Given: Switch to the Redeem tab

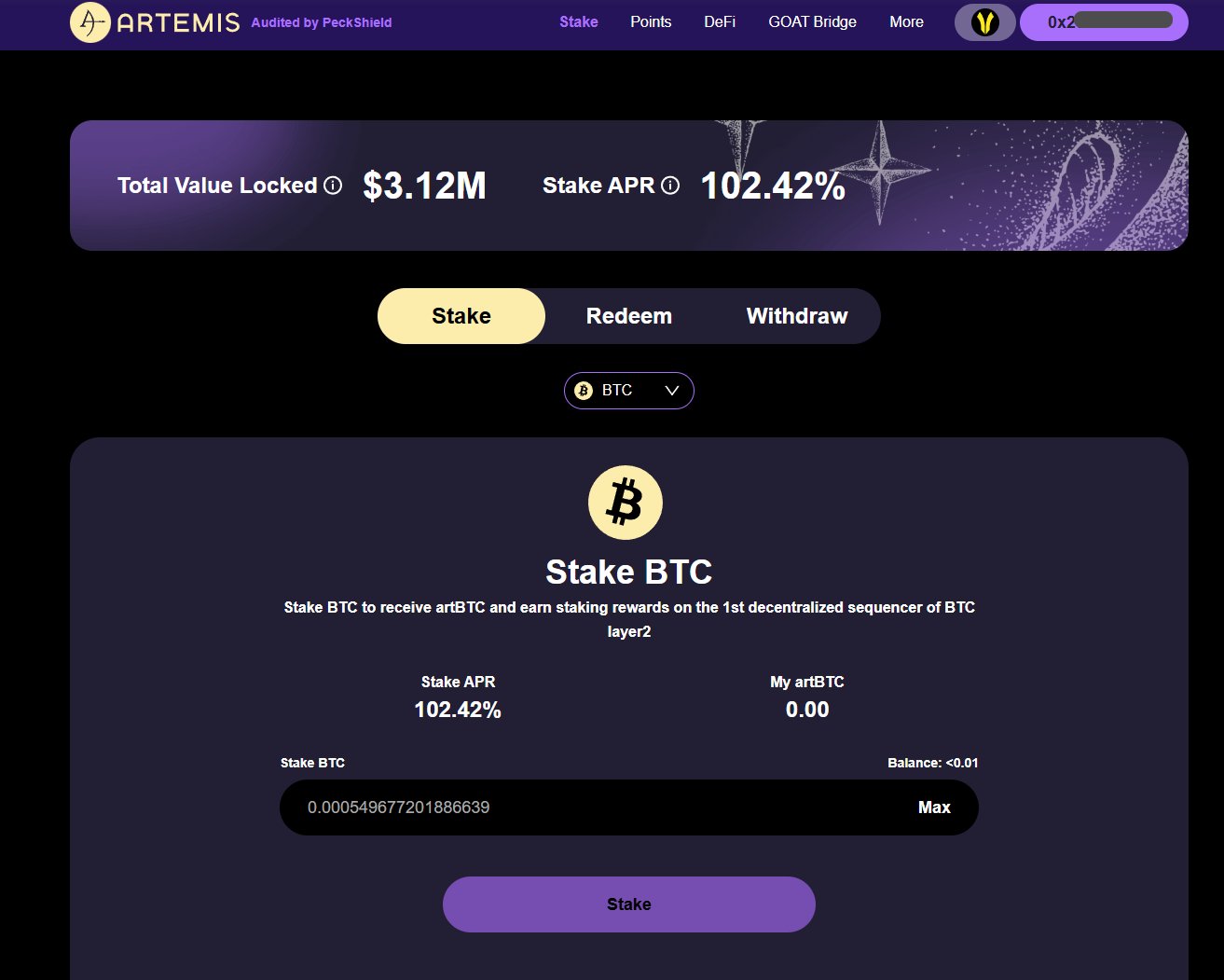Looking at the screenshot, I should [629, 315].
